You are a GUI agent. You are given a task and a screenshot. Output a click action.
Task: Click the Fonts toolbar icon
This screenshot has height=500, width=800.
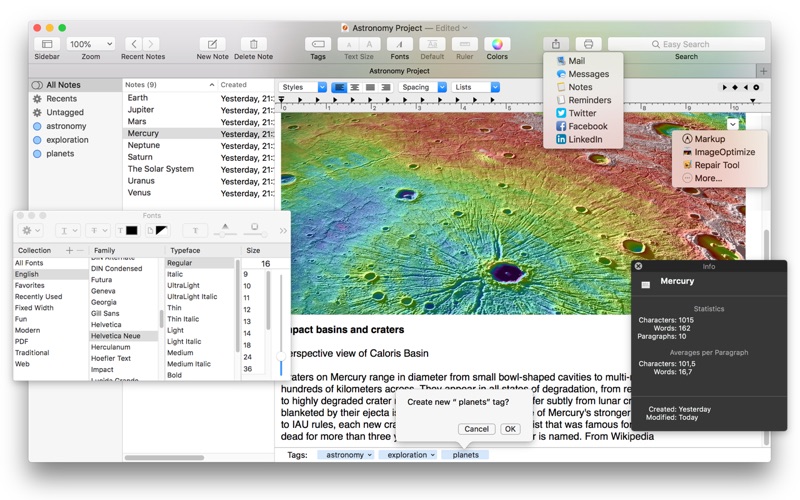click(399, 44)
